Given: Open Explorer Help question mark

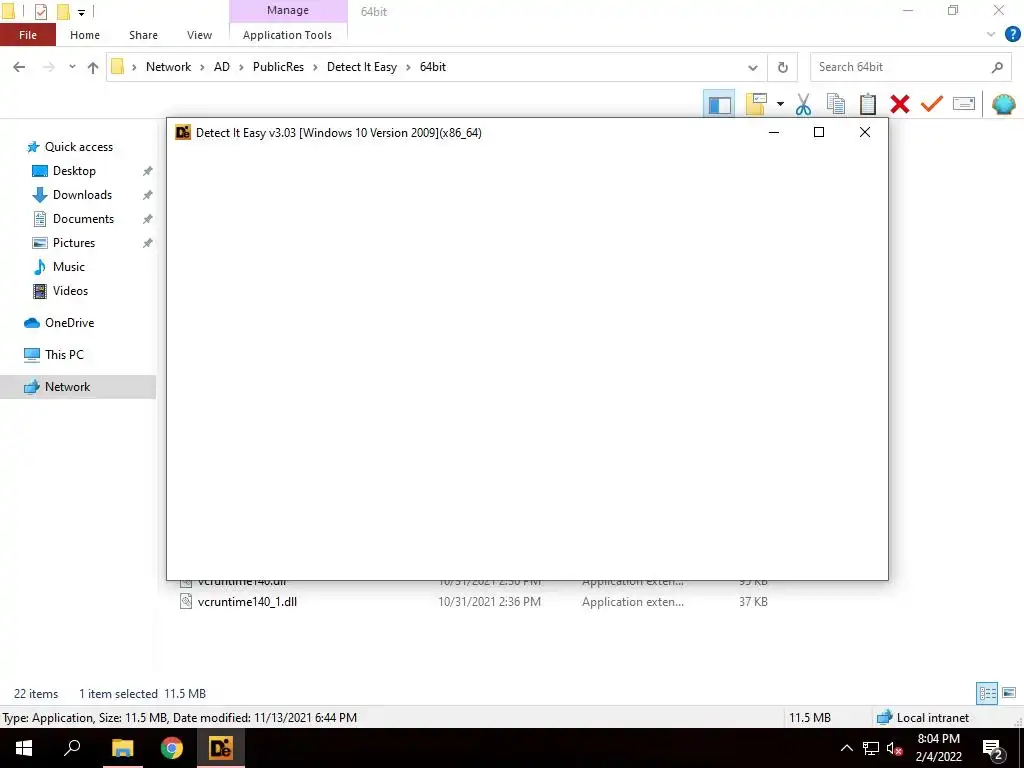Looking at the screenshot, I should (x=1012, y=34).
